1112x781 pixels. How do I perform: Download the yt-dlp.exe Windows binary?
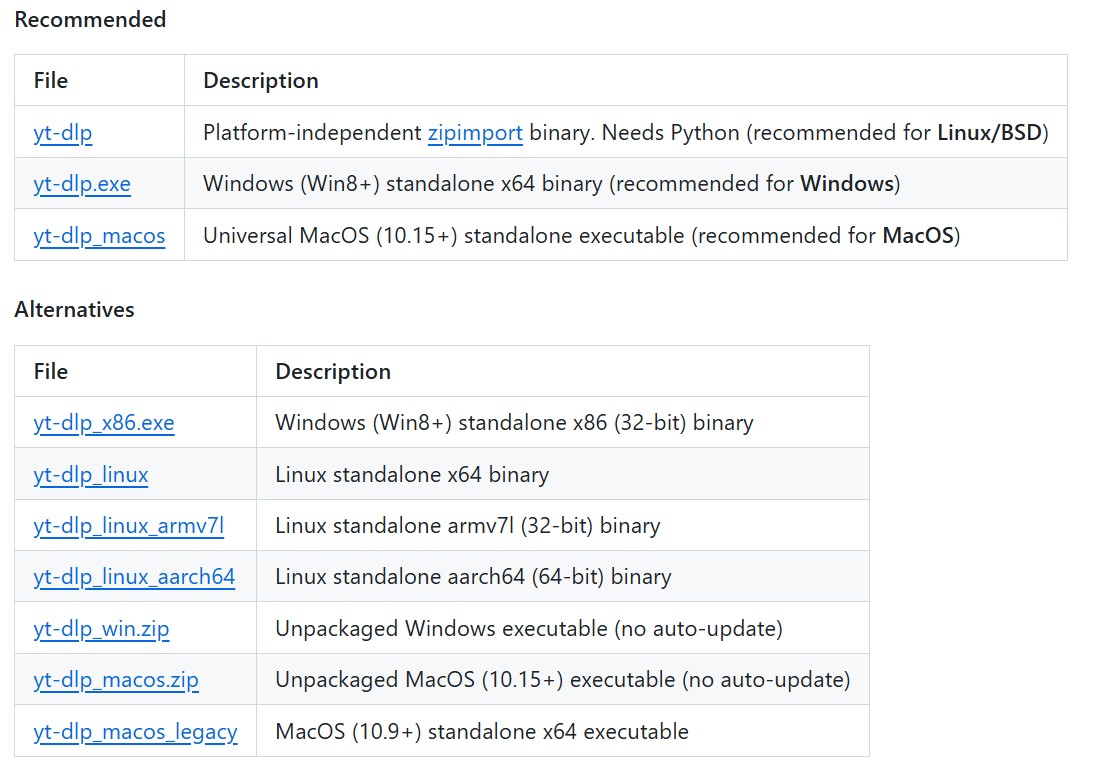(x=82, y=184)
